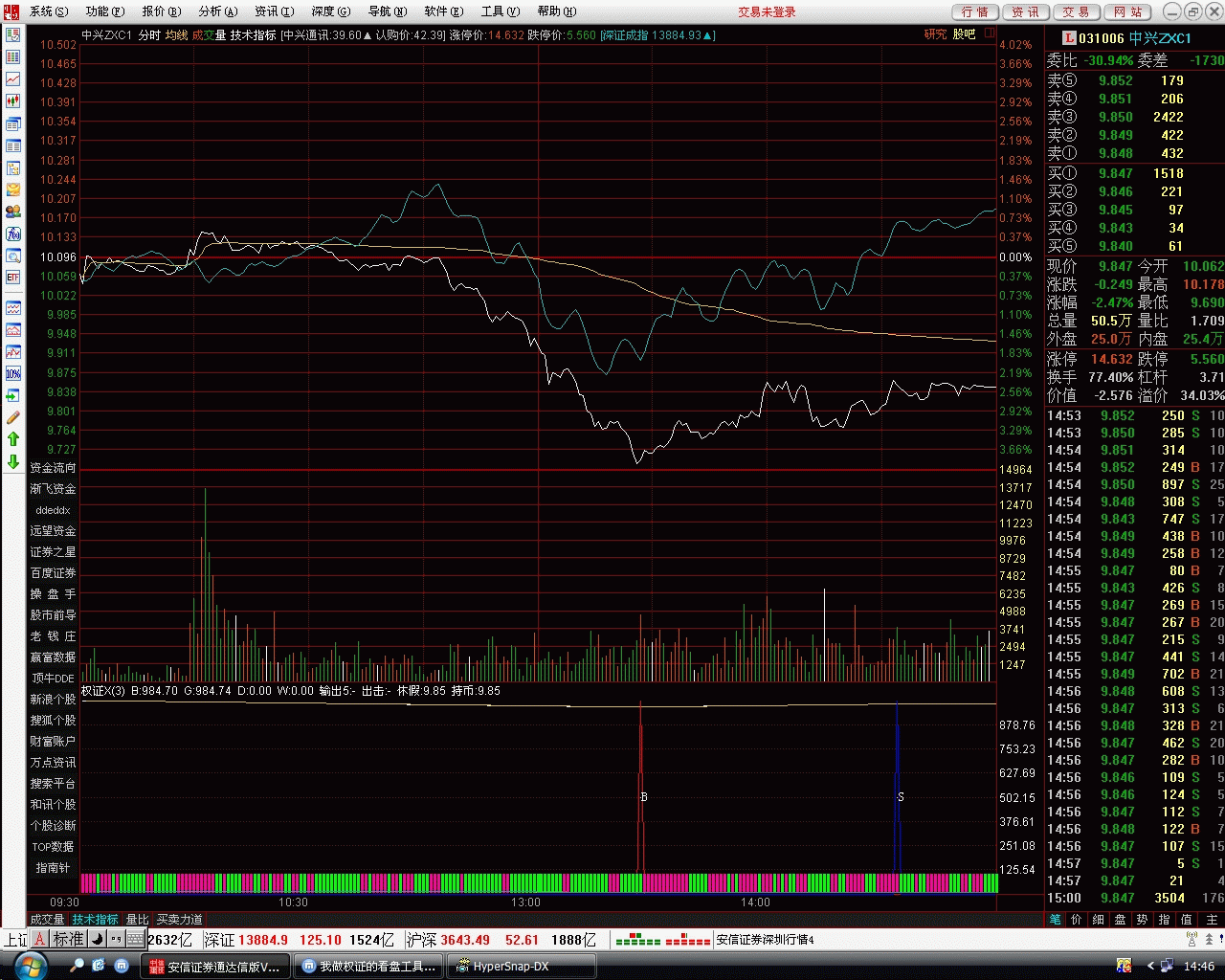Select the 指 tab under tick list
Viewport: 1225px width, 980px height.
coord(1164,920)
